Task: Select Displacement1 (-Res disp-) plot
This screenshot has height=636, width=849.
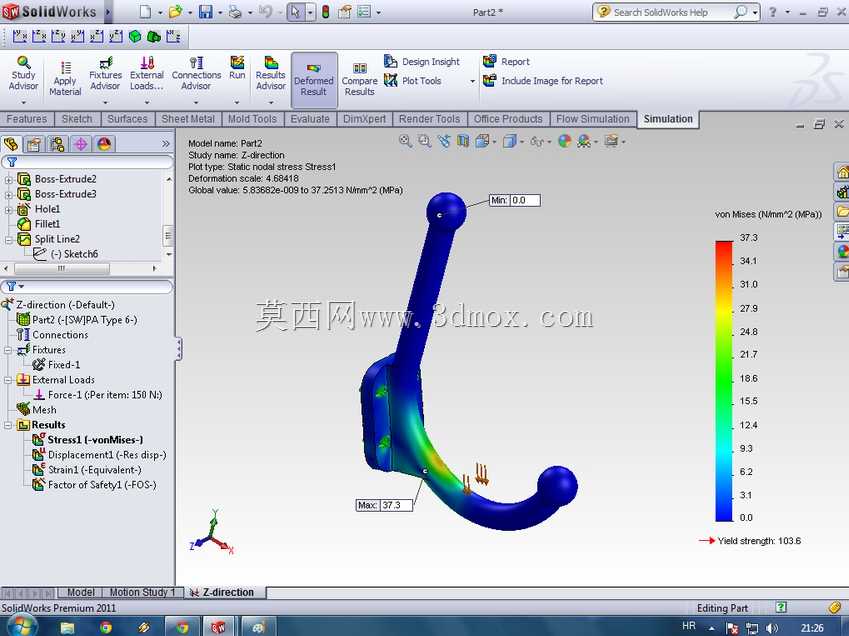Action: tap(99, 455)
